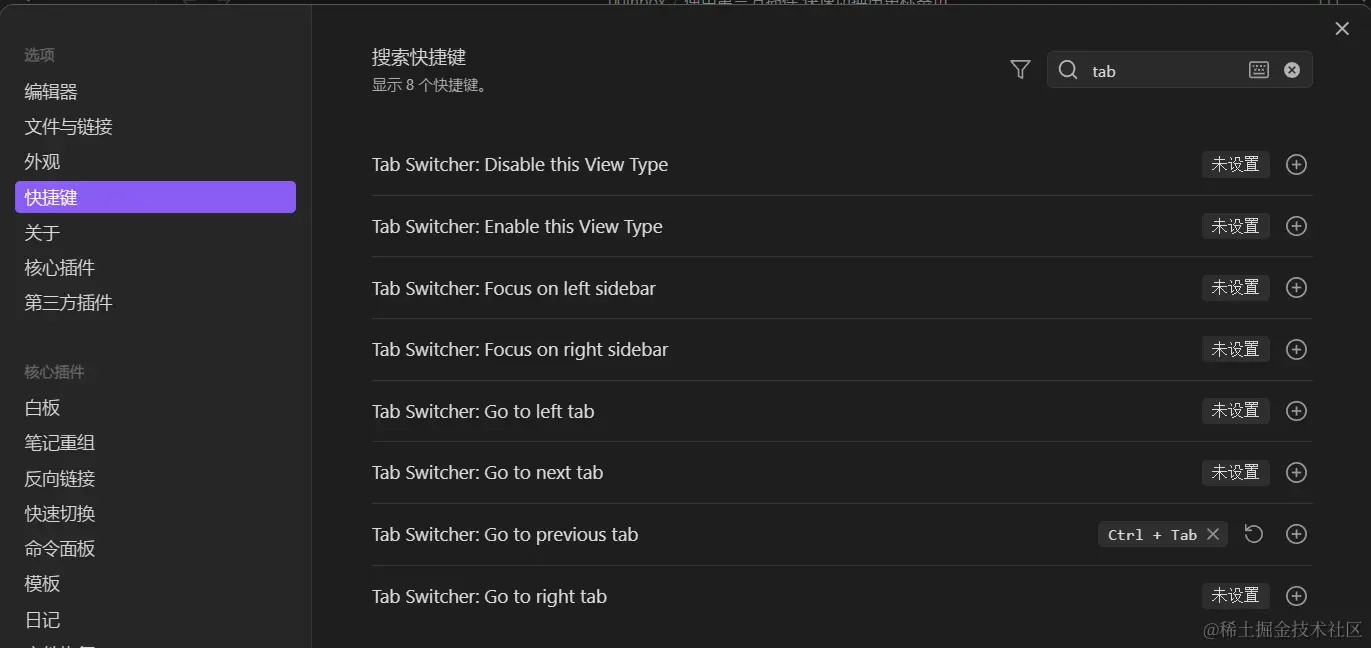
Task: Add hotkey for Tab Switcher: Go to next tab
Action: [1296, 472]
